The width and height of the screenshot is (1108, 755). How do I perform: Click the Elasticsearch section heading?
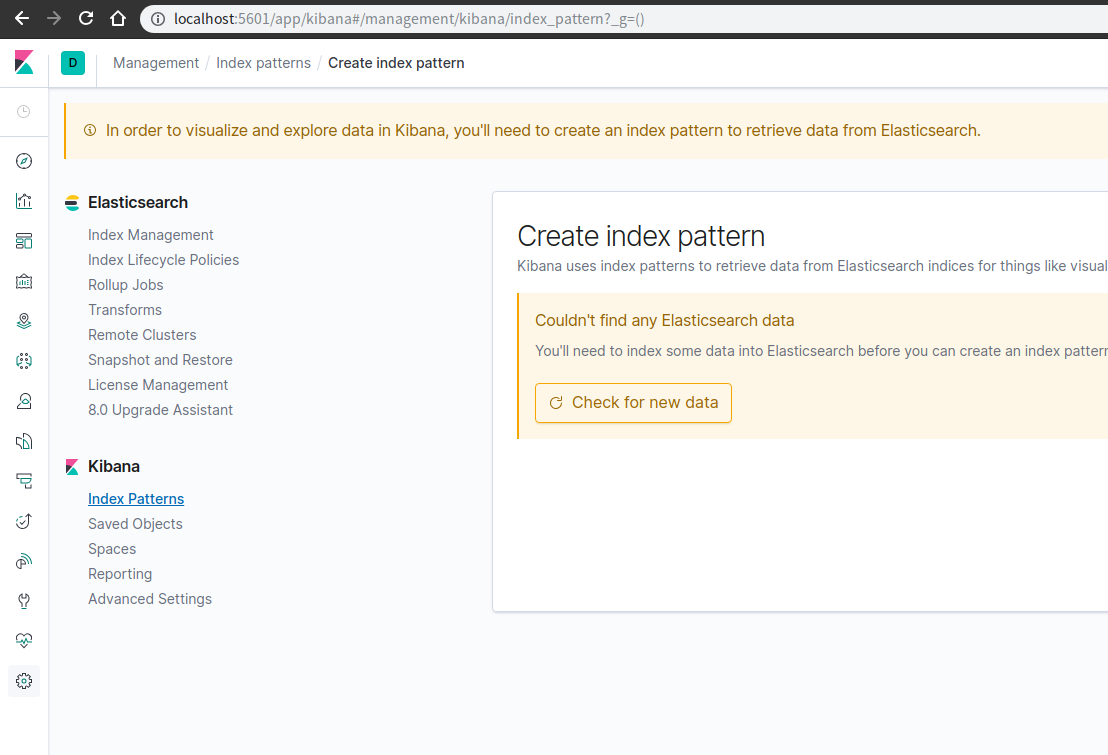tap(138, 203)
